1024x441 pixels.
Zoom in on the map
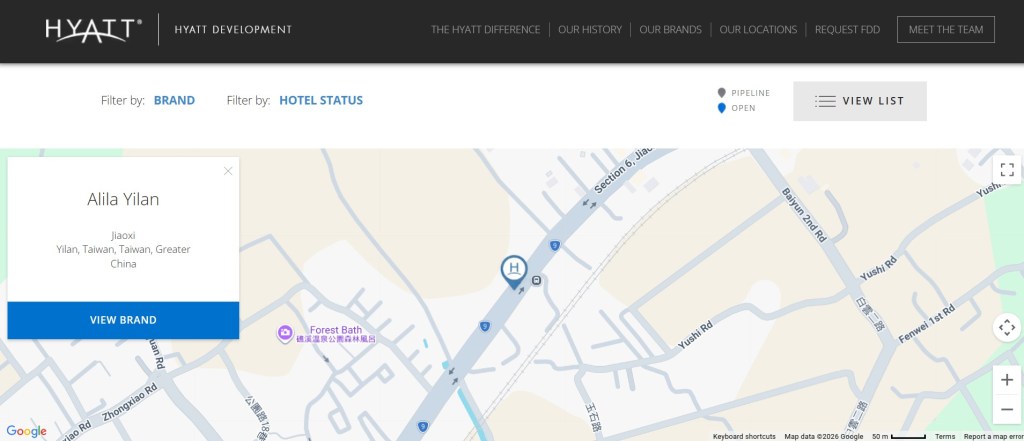click(1007, 380)
